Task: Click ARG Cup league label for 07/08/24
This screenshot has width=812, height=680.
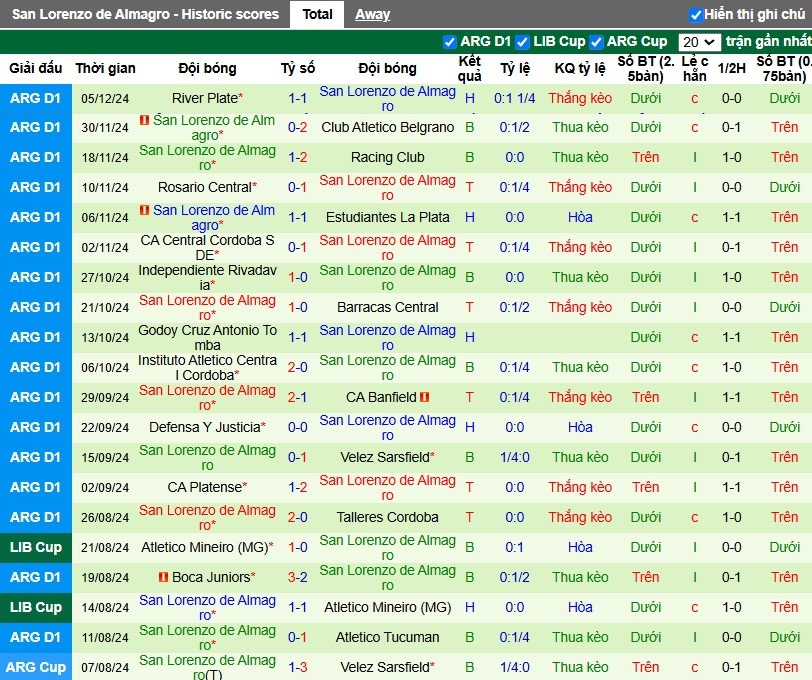Action: (35, 667)
